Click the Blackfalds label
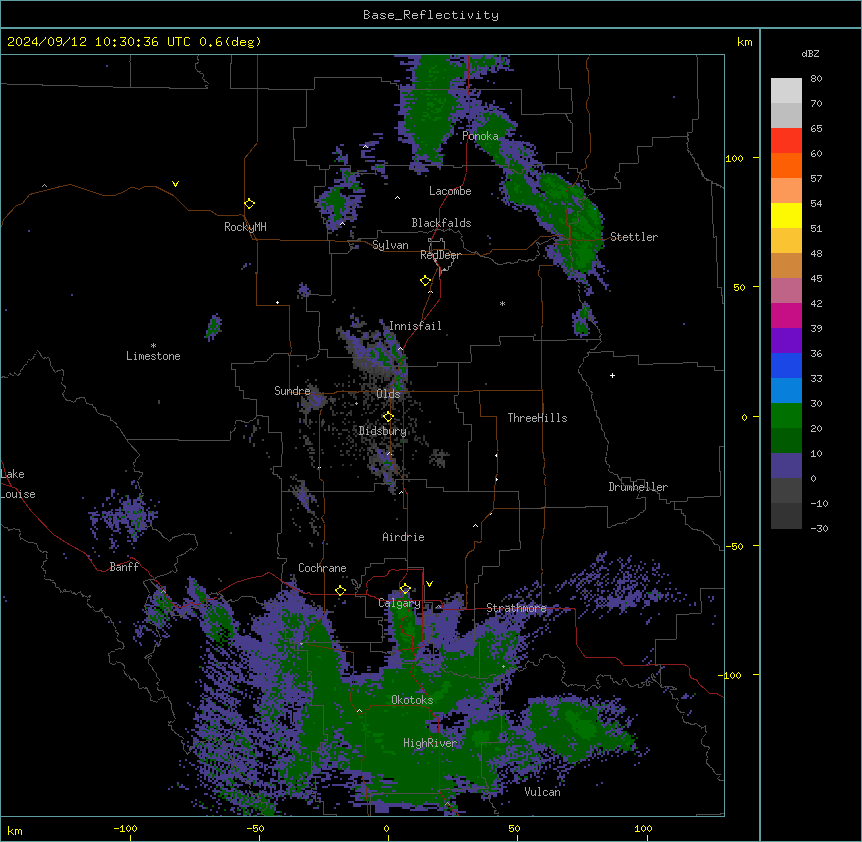This screenshot has width=862, height=842. [x=441, y=223]
